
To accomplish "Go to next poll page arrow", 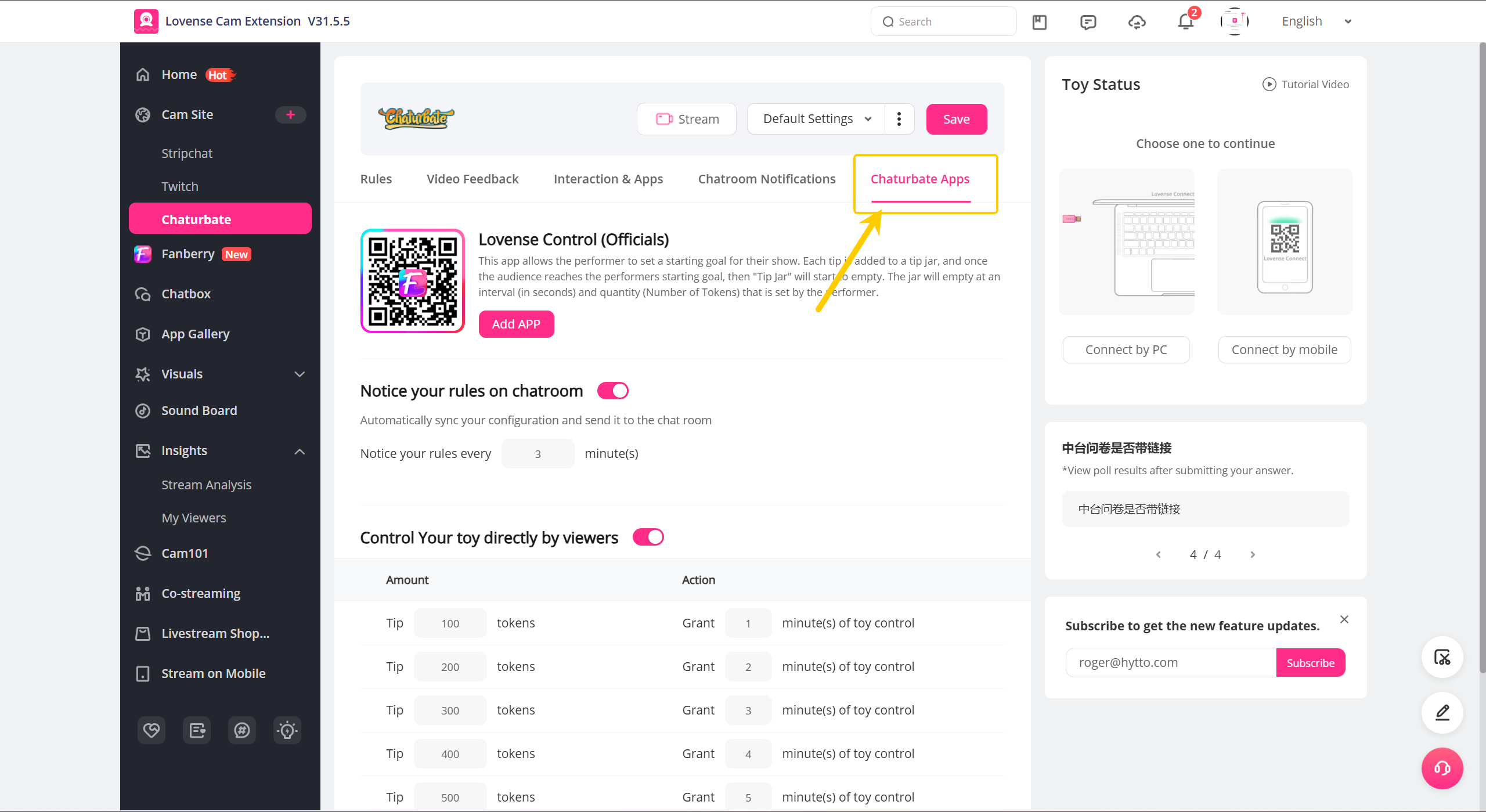I will click(1253, 555).
